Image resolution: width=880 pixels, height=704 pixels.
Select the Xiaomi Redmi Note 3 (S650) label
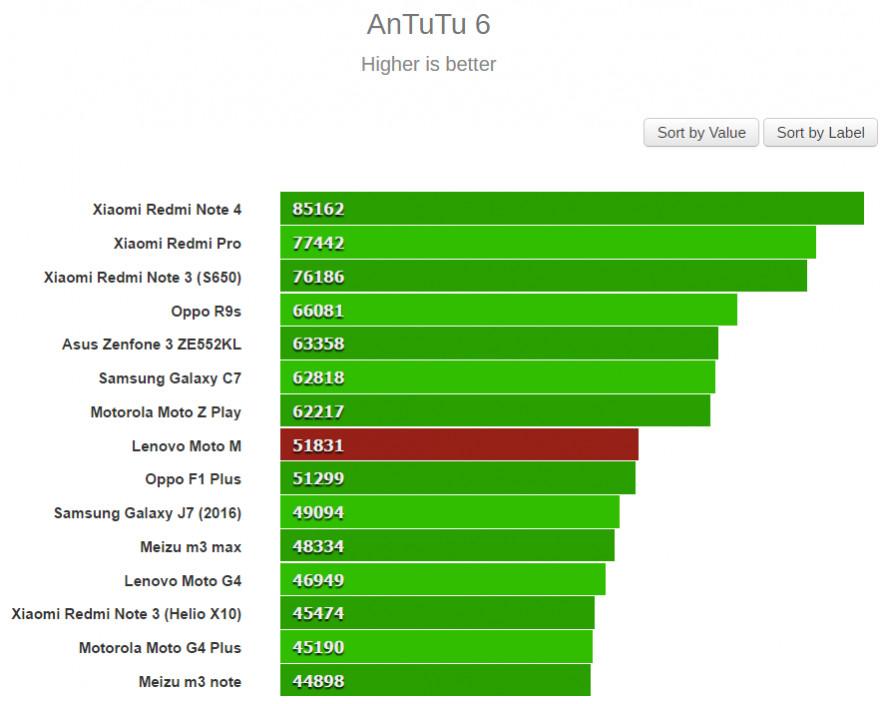click(x=143, y=277)
